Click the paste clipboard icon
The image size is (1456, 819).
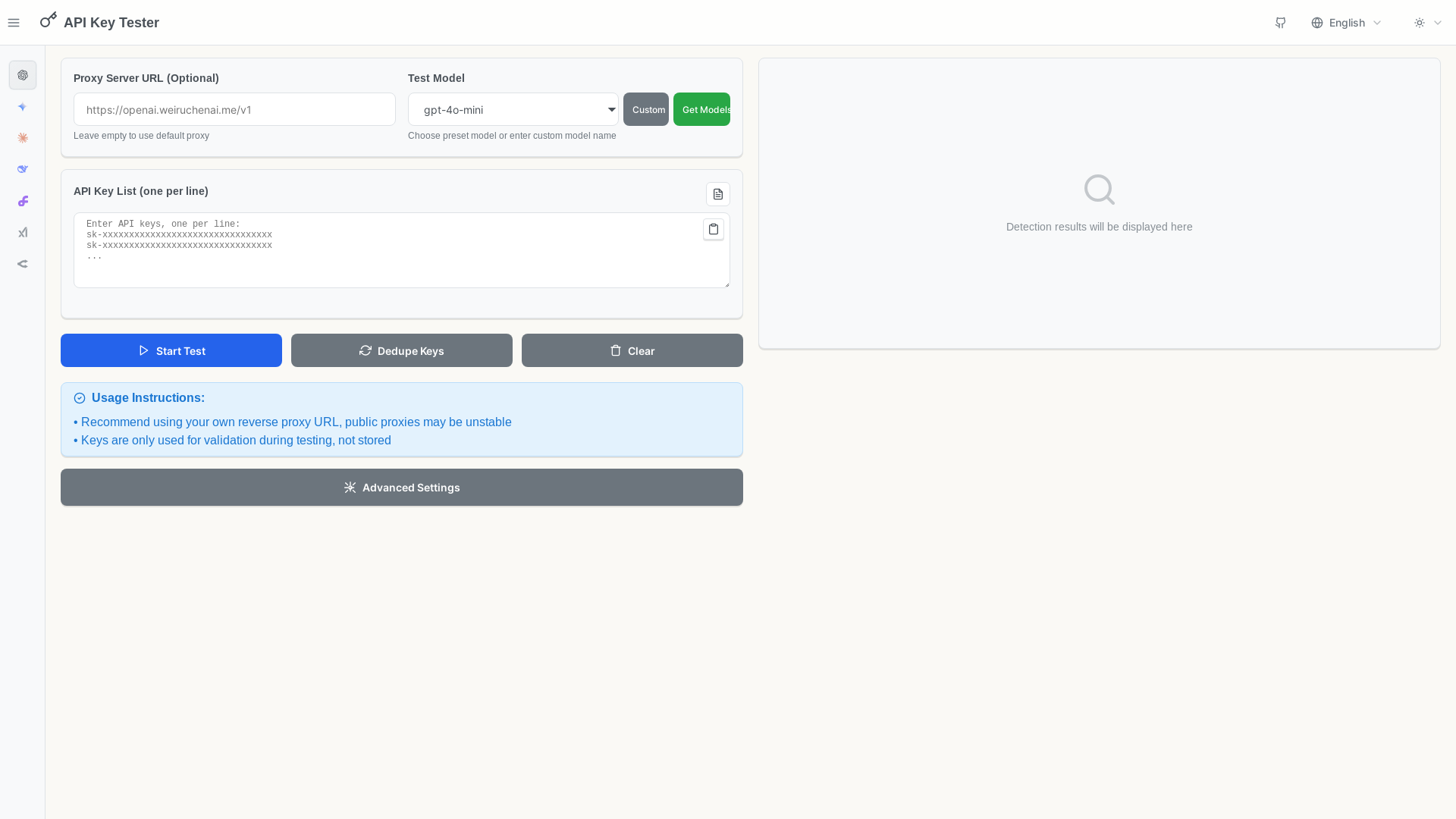tap(714, 229)
